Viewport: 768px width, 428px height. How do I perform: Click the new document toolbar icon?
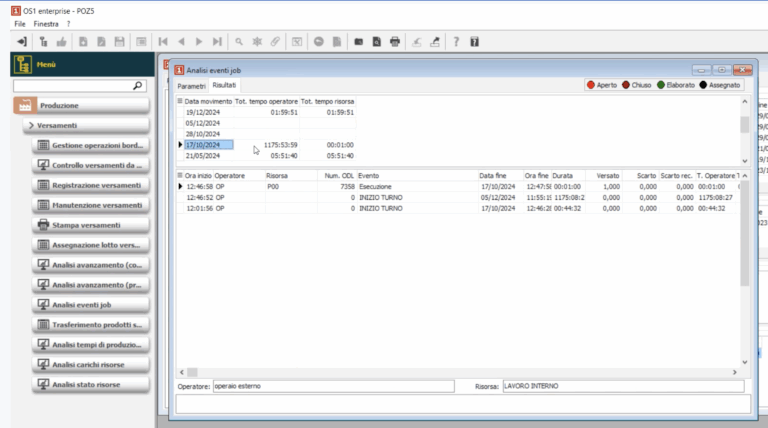coord(83,42)
